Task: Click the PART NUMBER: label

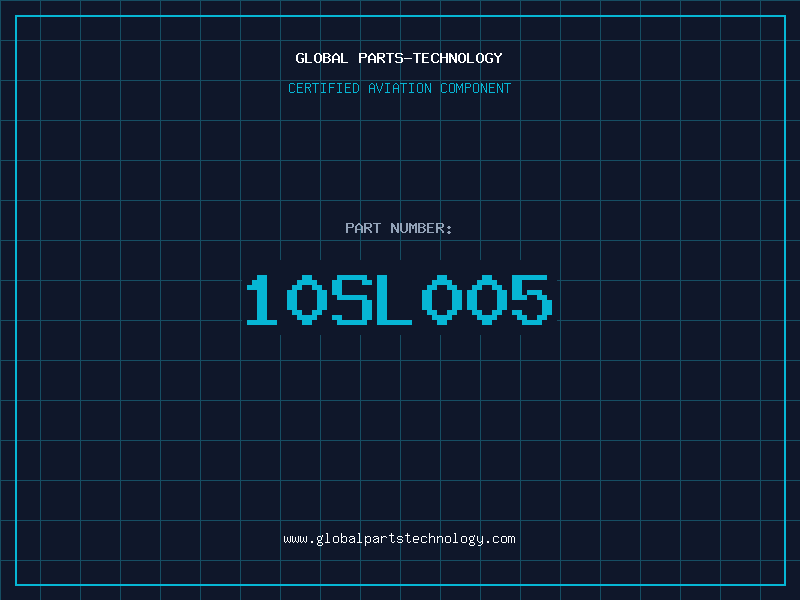Action: pos(399,228)
